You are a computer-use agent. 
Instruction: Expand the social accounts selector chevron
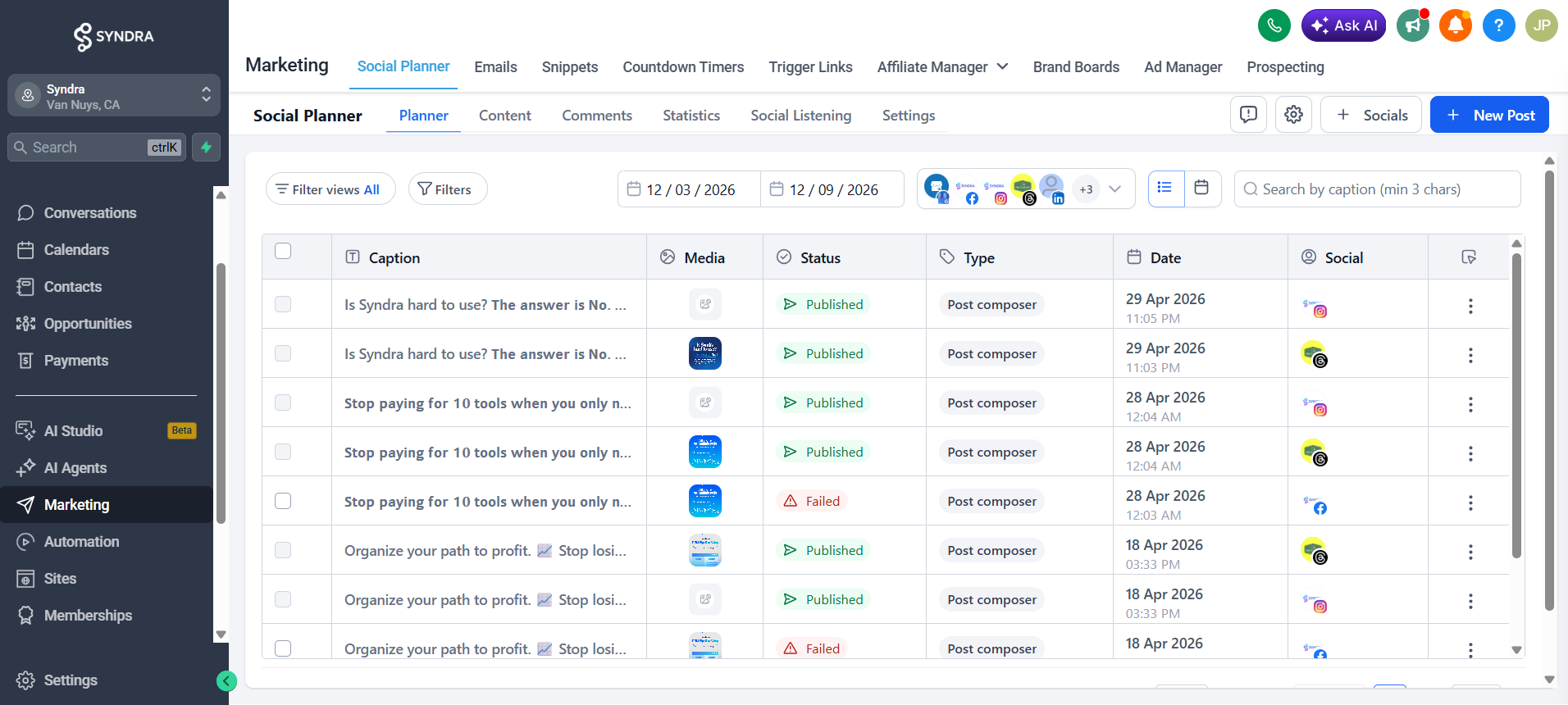click(x=1114, y=189)
